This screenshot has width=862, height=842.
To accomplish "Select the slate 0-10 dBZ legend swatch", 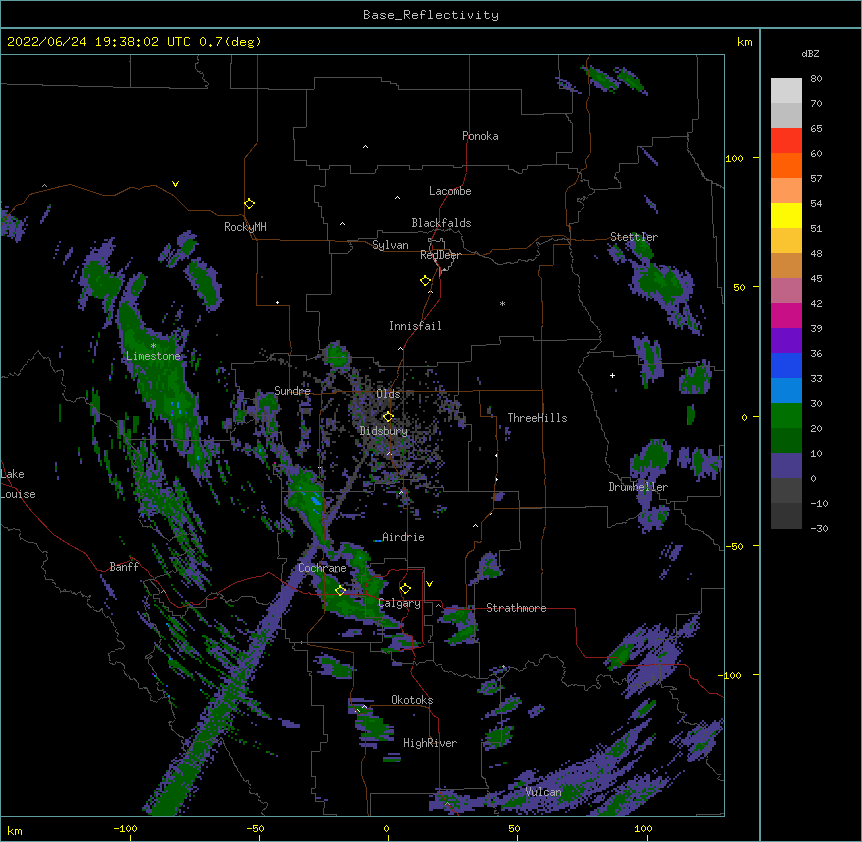I will click(x=786, y=466).
